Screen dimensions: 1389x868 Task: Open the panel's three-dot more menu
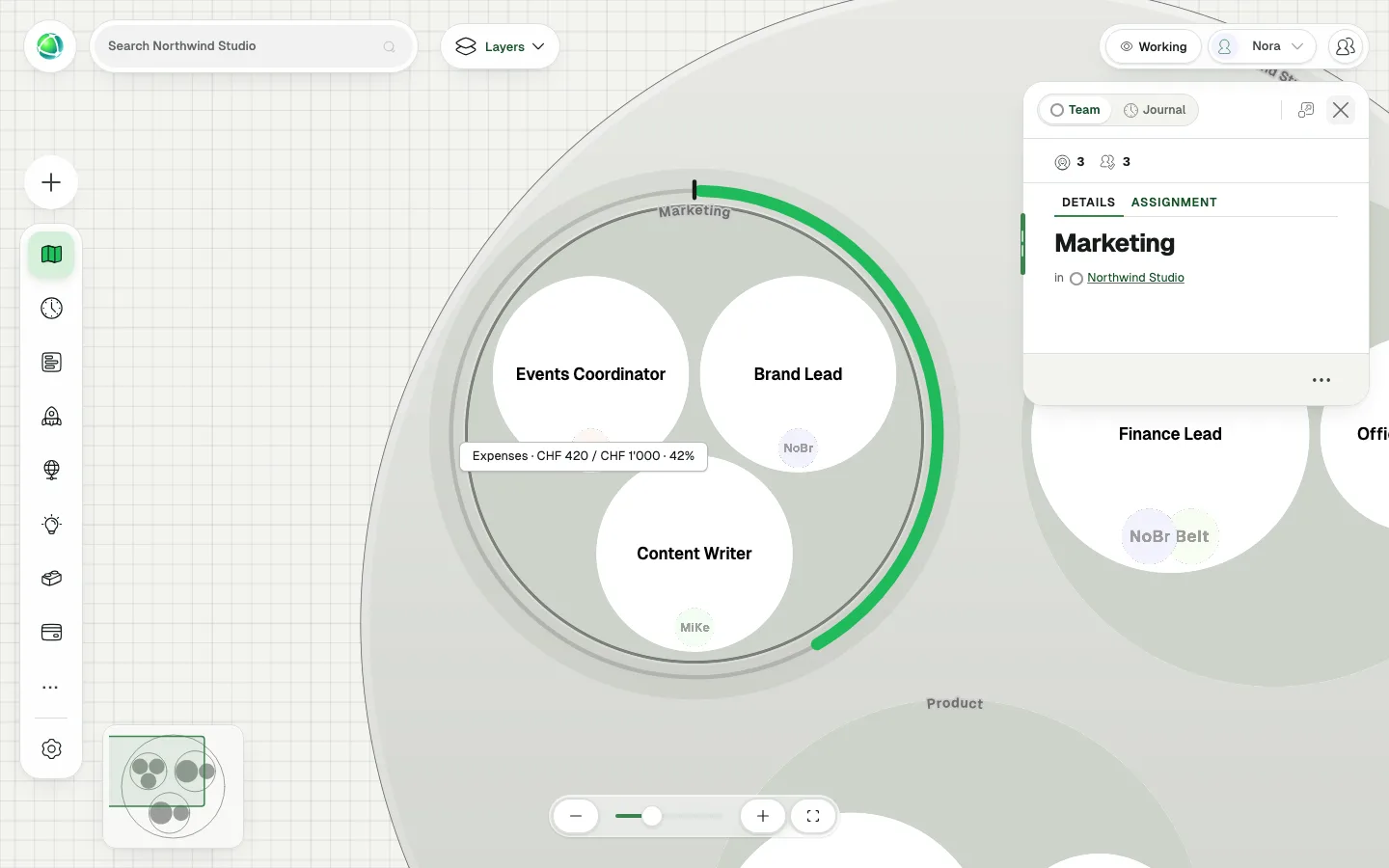(1321, 380)
